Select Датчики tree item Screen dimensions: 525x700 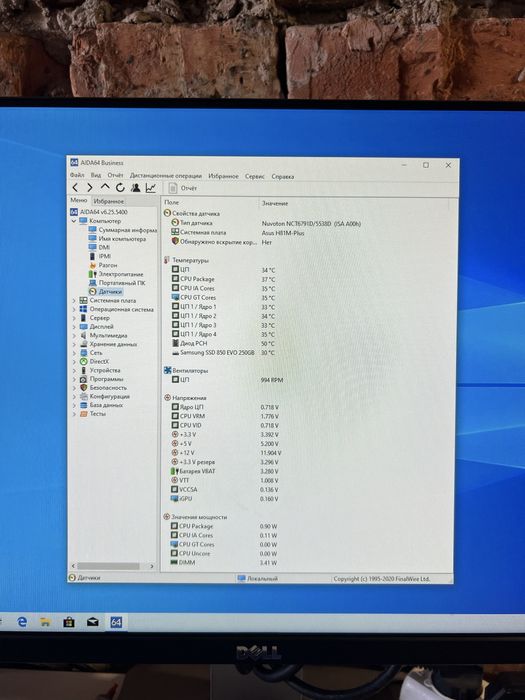(105, 292)
